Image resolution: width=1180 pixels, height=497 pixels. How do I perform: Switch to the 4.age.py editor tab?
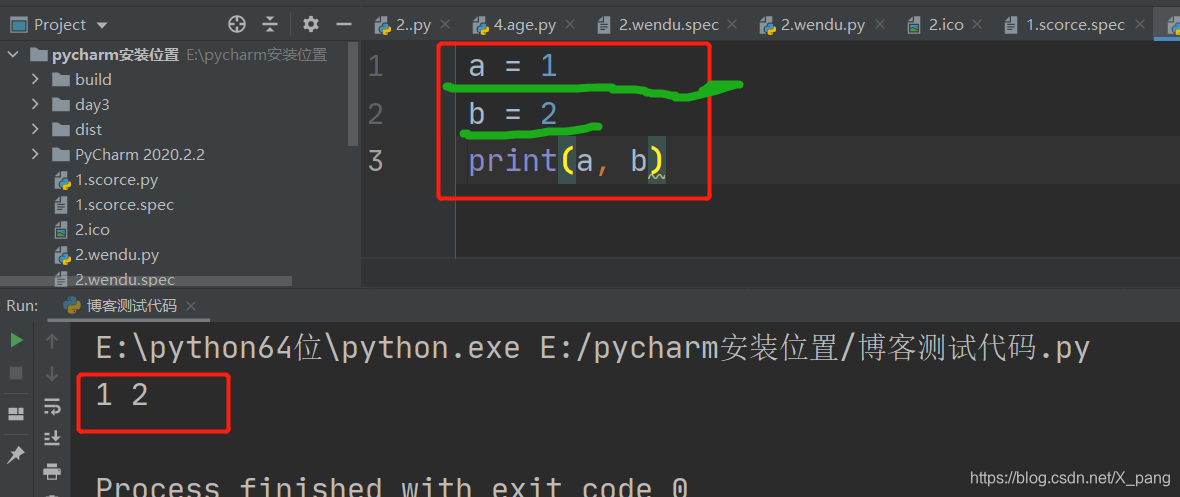(525, 25)
